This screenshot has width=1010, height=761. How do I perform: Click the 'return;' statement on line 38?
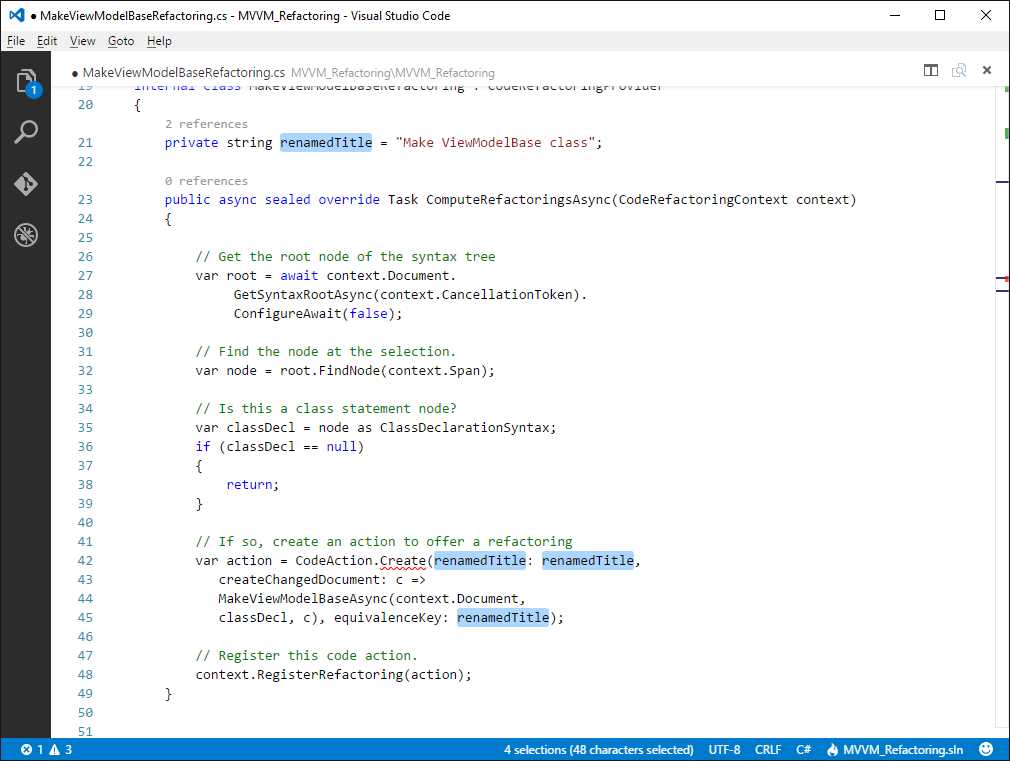pos(252,485)
